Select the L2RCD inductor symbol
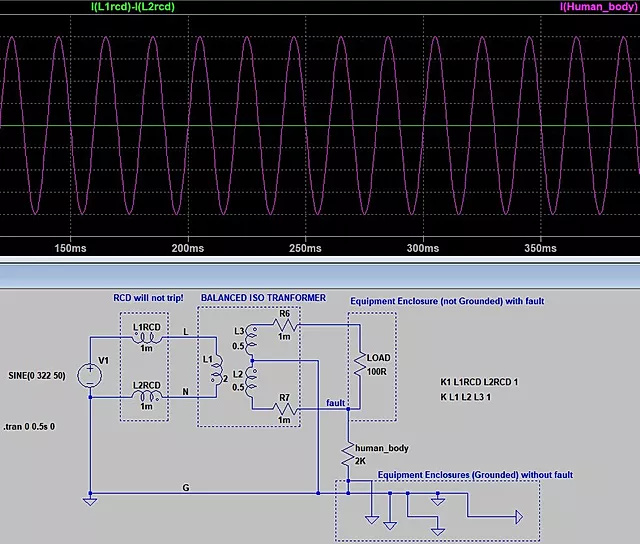This screenshot has height=544, width=640. (x=146, y=395)
